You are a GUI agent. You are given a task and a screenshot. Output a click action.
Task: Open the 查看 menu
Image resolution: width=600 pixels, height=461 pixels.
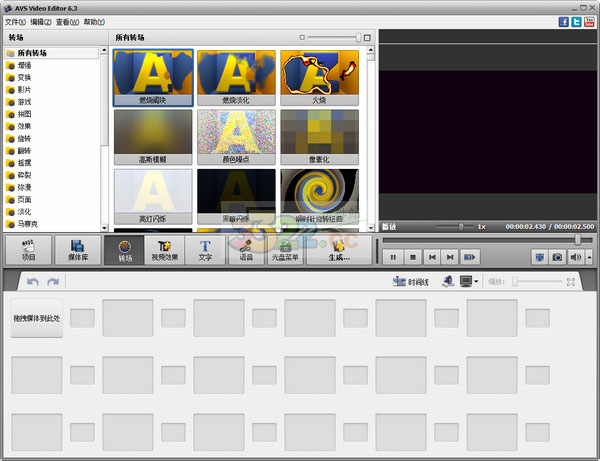tap(67, 22)
